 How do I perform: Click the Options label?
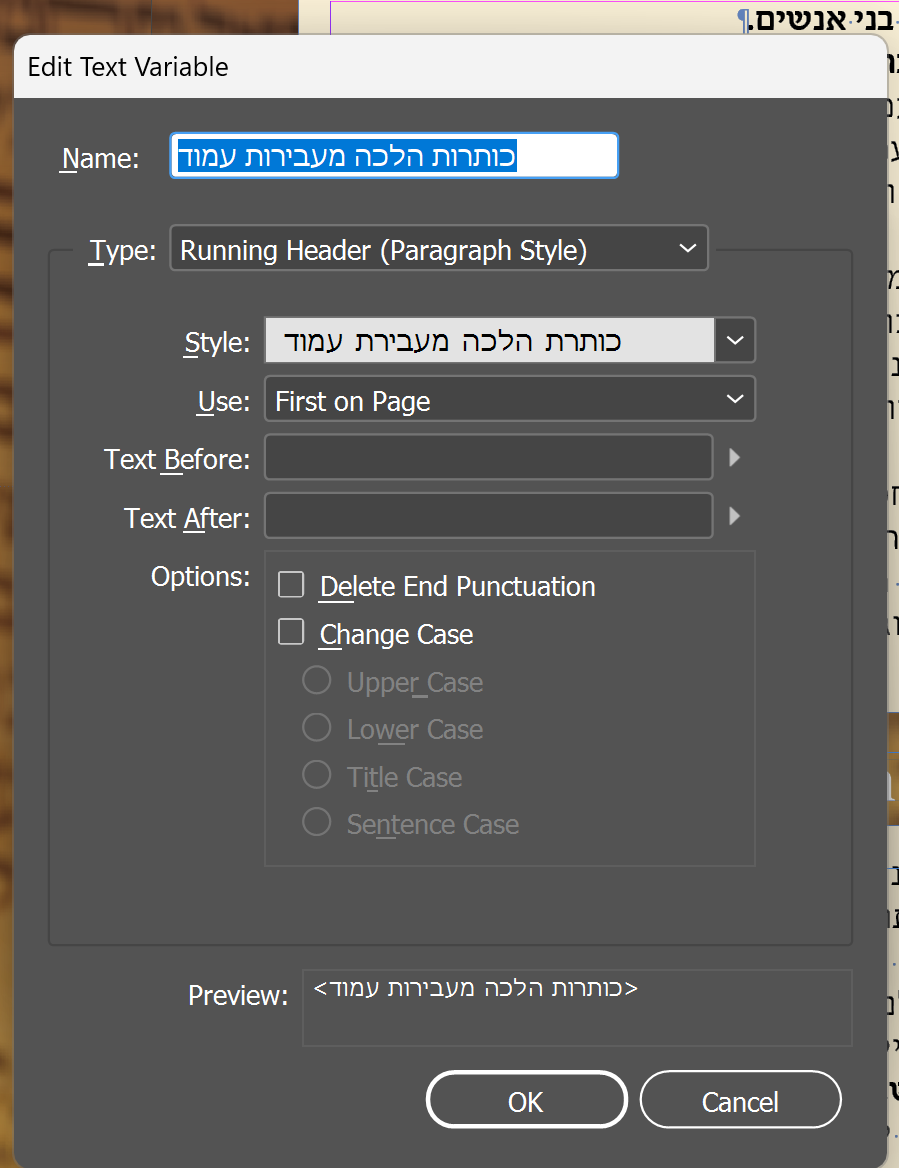click(200, 577)
